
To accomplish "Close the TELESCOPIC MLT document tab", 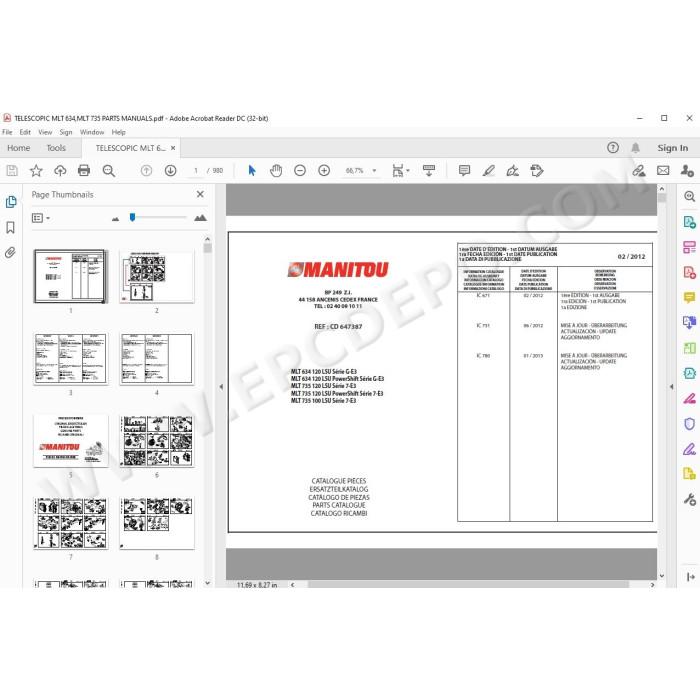I will click(x=173, y=148).
